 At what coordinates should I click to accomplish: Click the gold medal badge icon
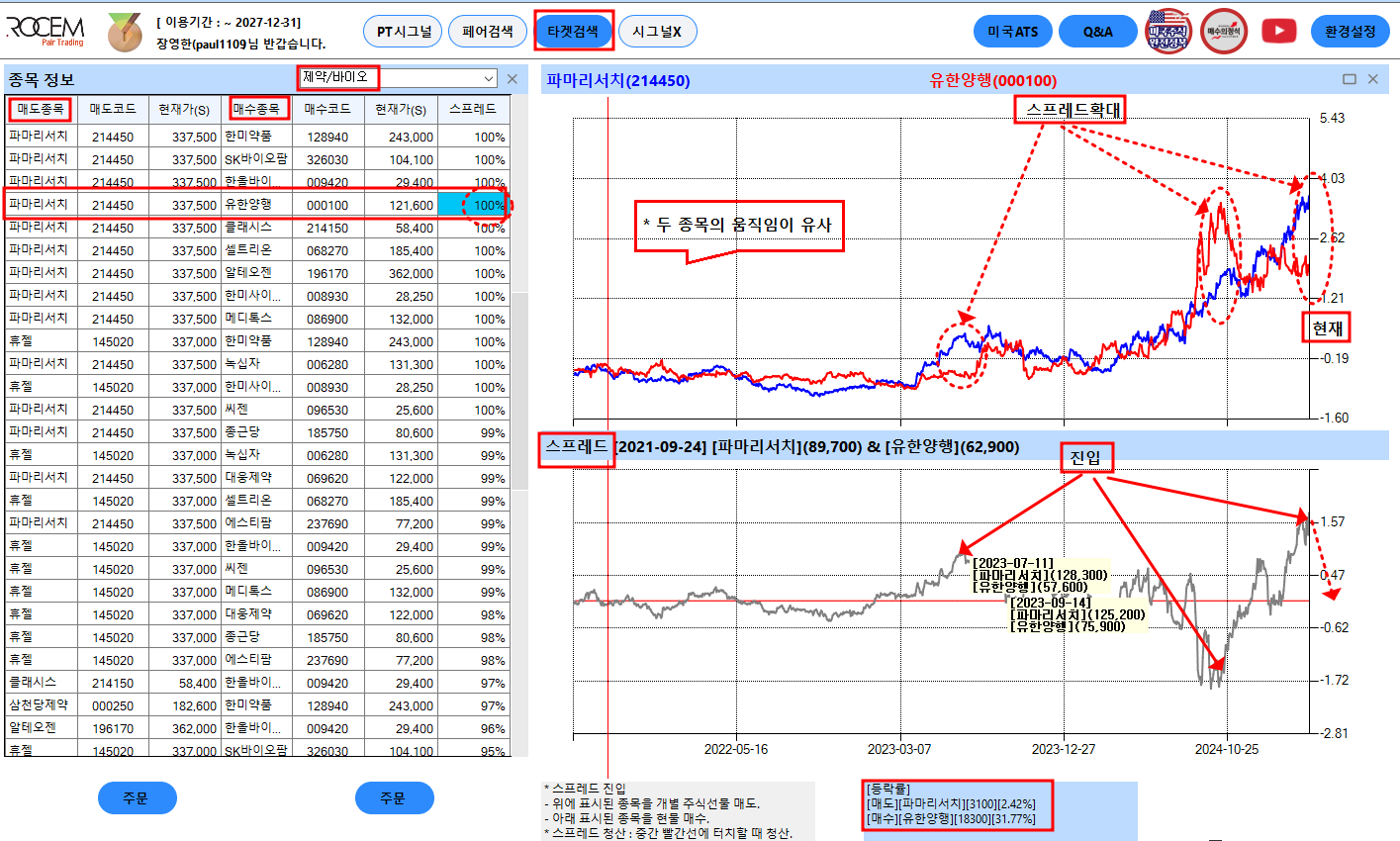[125, 32]
